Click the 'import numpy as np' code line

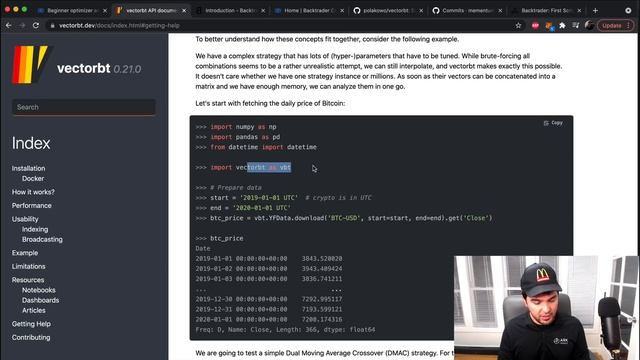[236, 127]
